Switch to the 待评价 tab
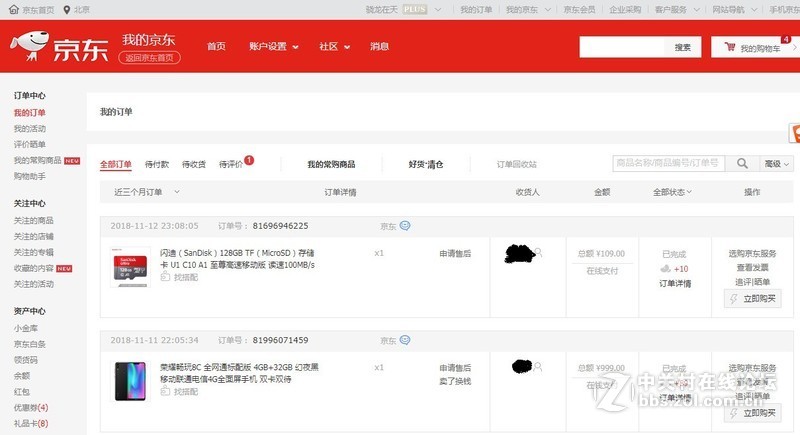Viewport: 800px width, 435px height. point(231,164)
